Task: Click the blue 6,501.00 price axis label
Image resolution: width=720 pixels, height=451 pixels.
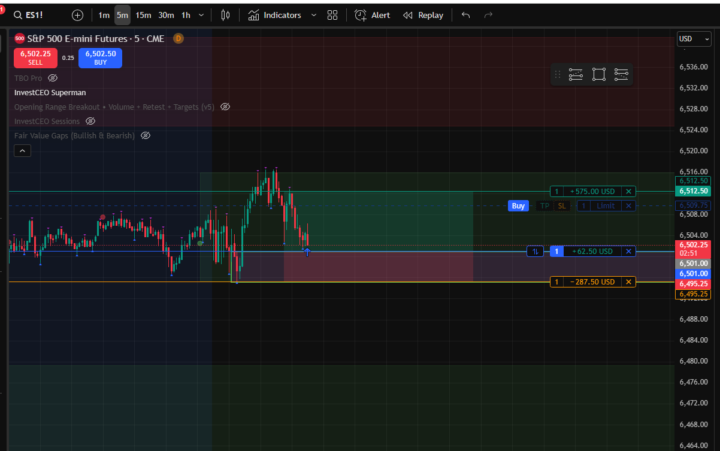Action: pos(693,274)
